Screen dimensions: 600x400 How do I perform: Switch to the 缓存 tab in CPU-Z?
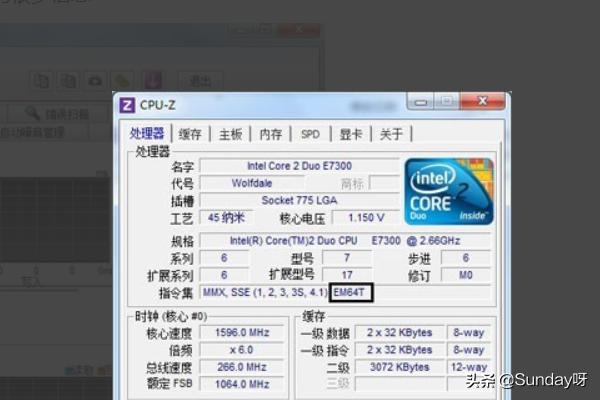tap(190, 134)
